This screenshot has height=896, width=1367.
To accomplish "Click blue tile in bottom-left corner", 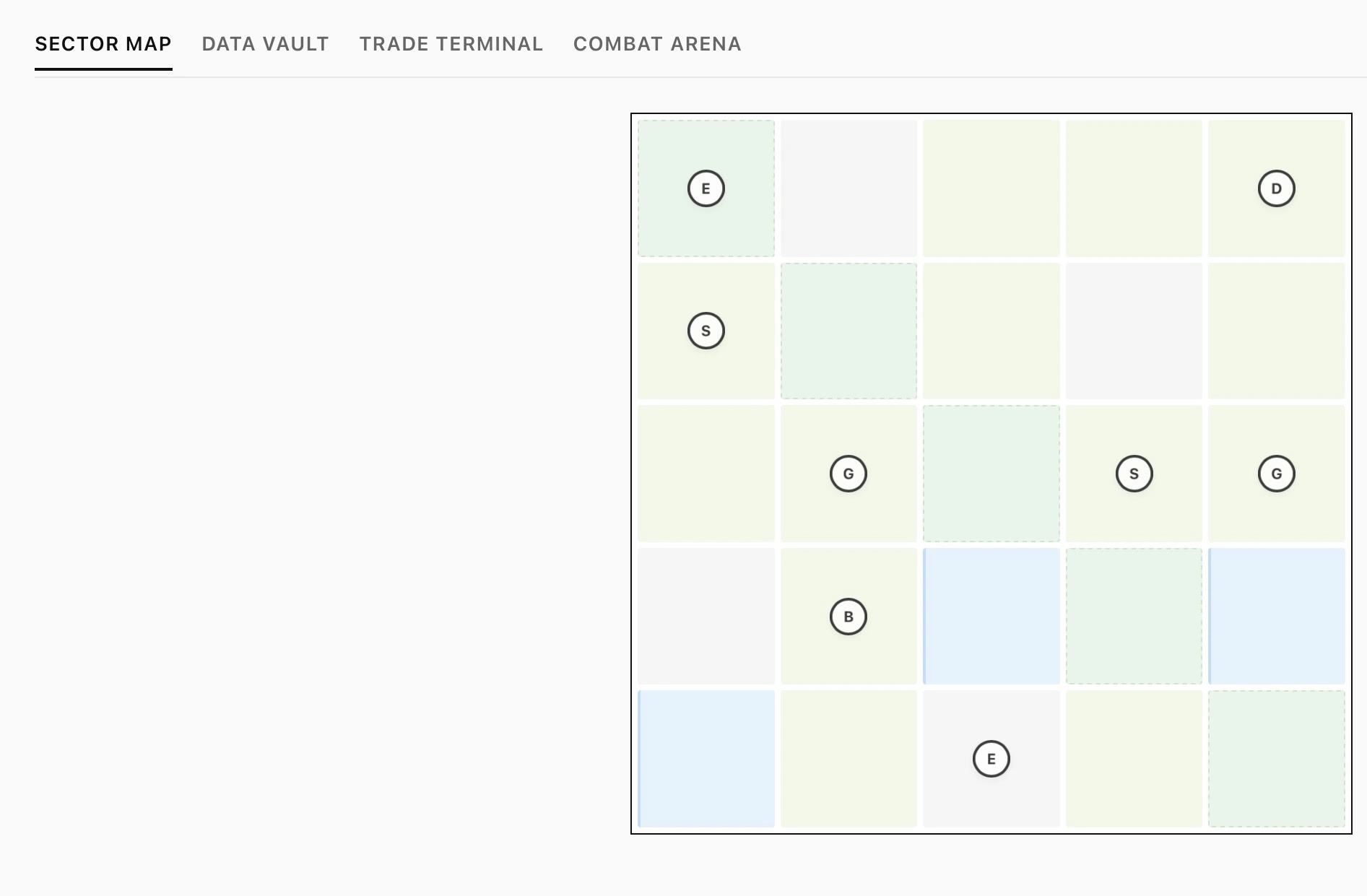I will click(x=706, y=759).
